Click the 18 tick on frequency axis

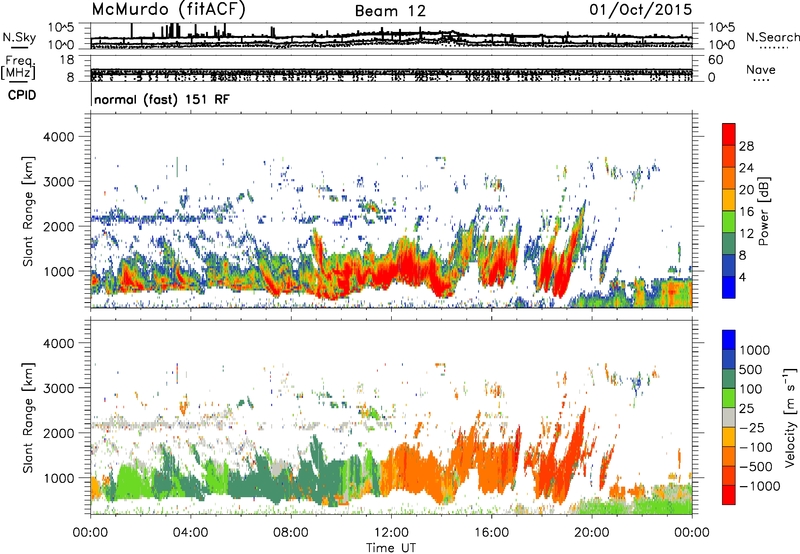pyautogui.click(x=66, y=60)
